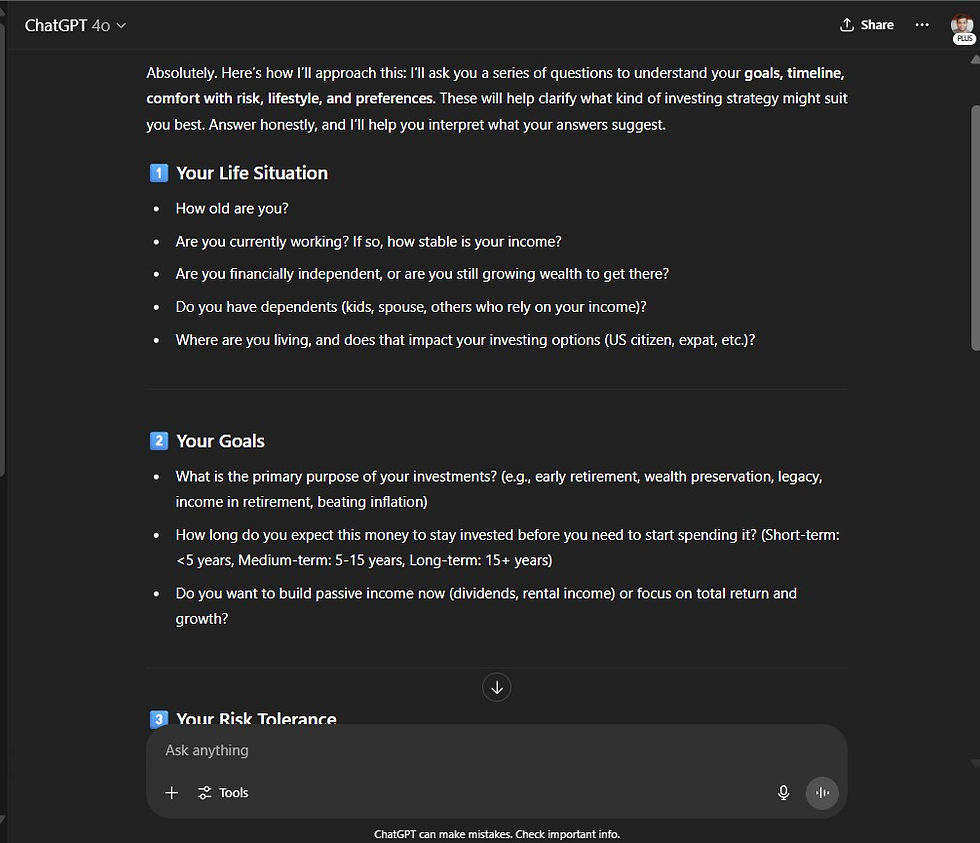980x843 pixels.
Task: Click the number 2 emoji beside Your Goals
Action: (158, 441)
